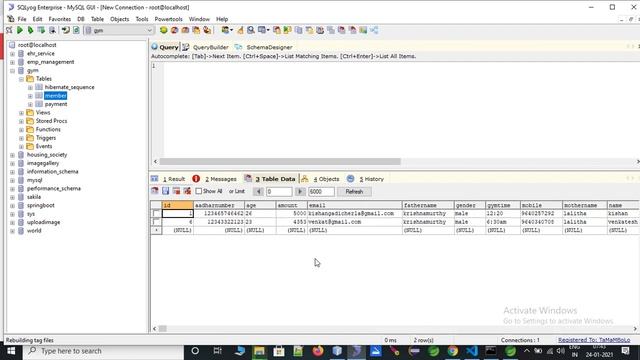The image size is (640, 360).
Task: Select the springboot database
Action: click(40, 206)
